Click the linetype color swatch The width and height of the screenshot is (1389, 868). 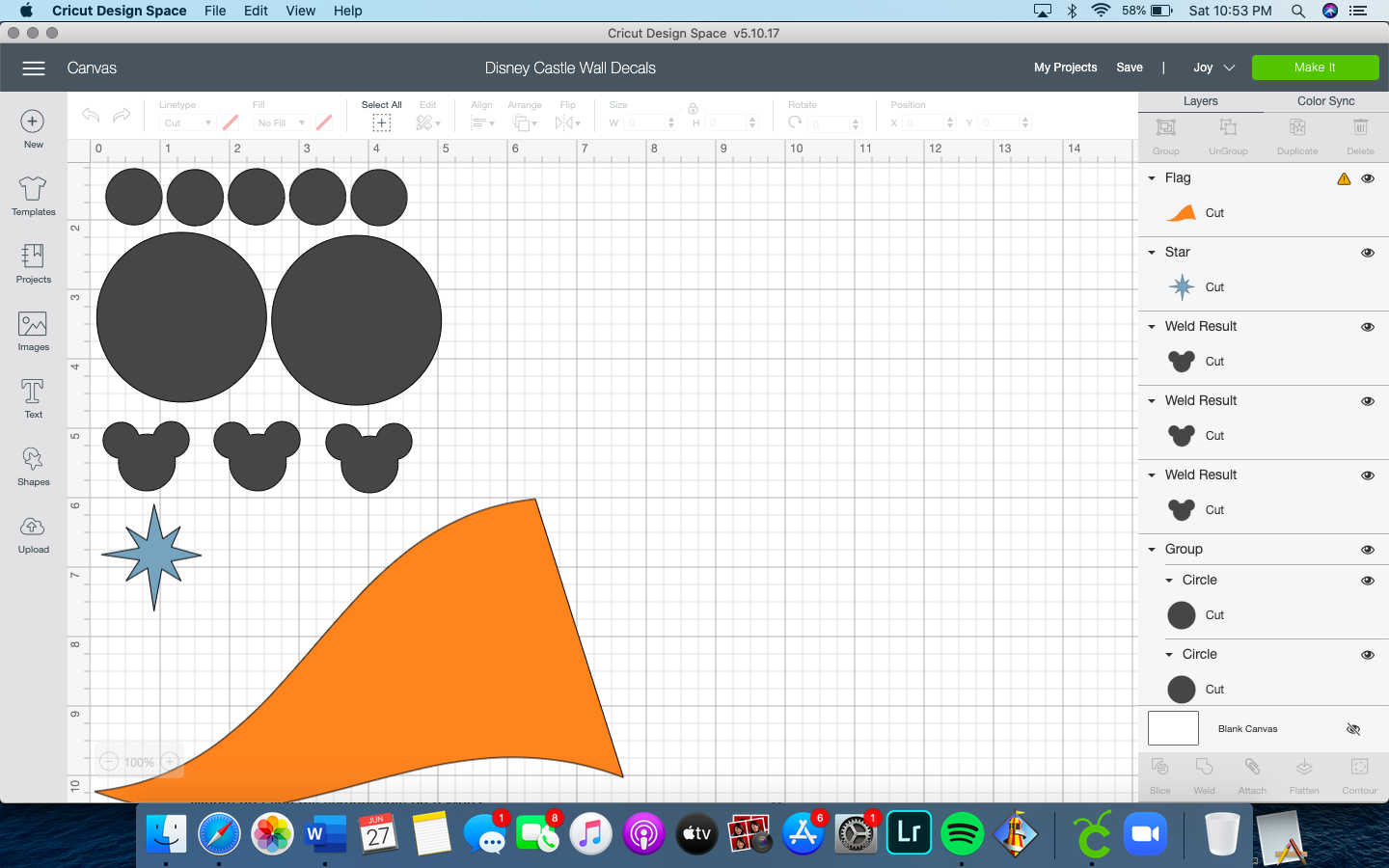tap(231, 122)
